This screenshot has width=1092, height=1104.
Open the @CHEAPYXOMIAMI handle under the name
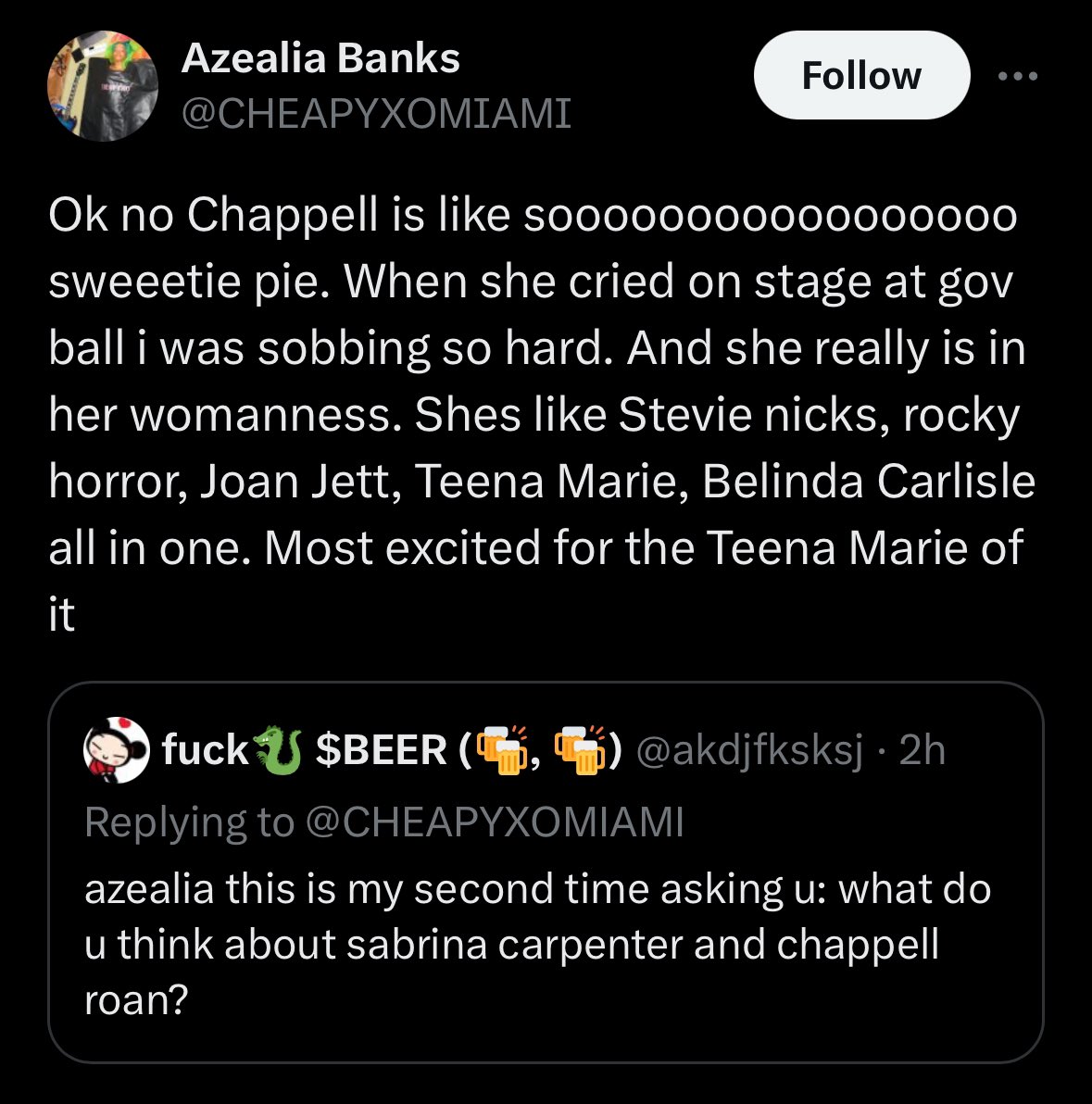[376, 114]
